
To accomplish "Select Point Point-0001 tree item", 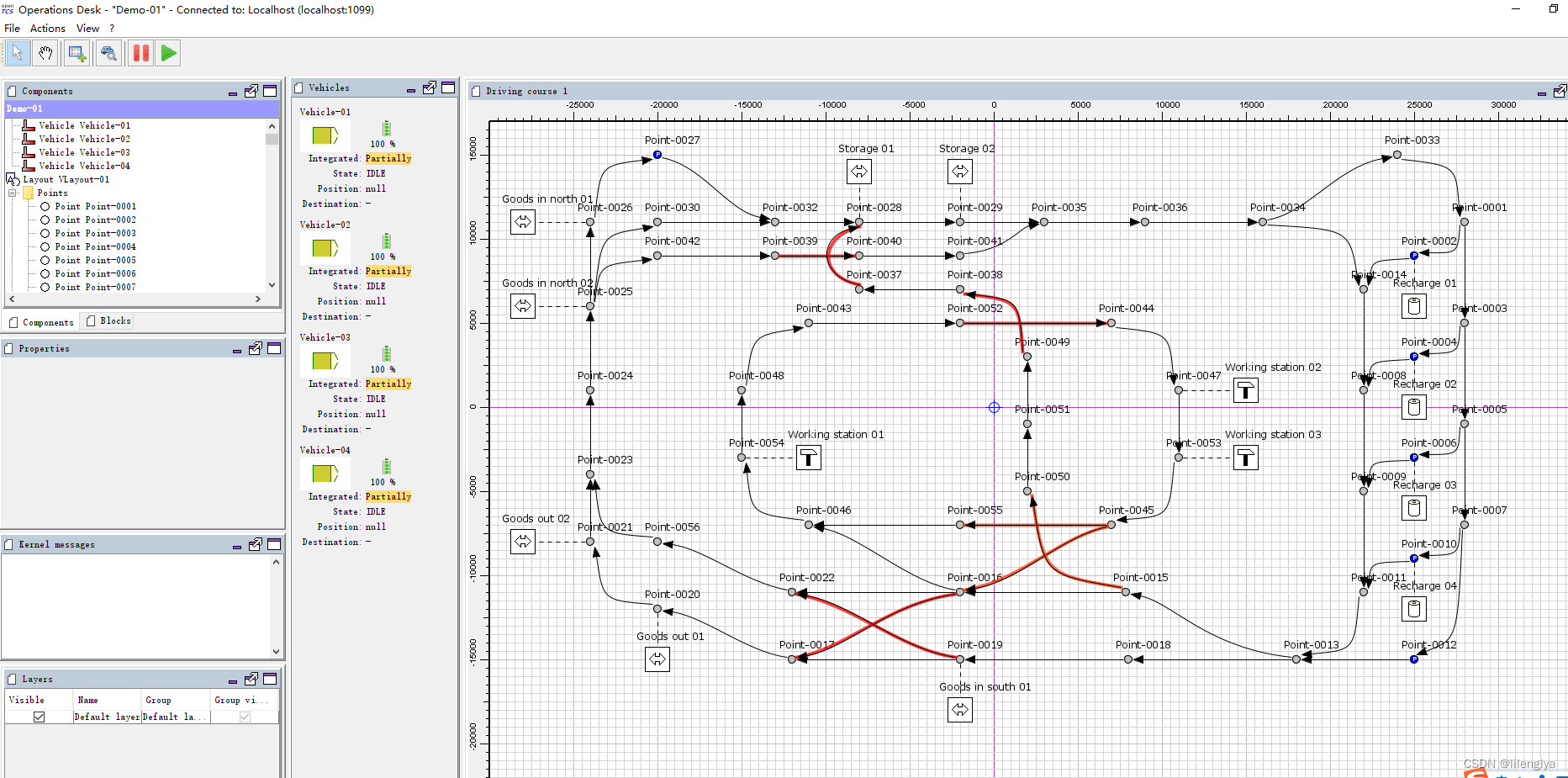I will tap(95, 206).
